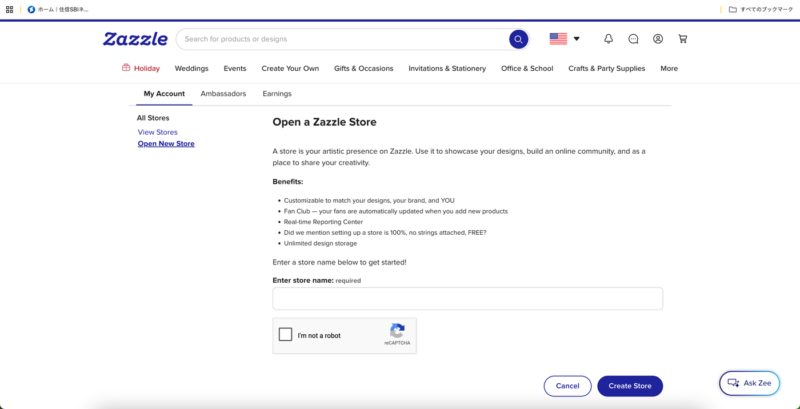Switch to the Ambassadors tab
800x409 pixels.
click(x=223, y=94)
